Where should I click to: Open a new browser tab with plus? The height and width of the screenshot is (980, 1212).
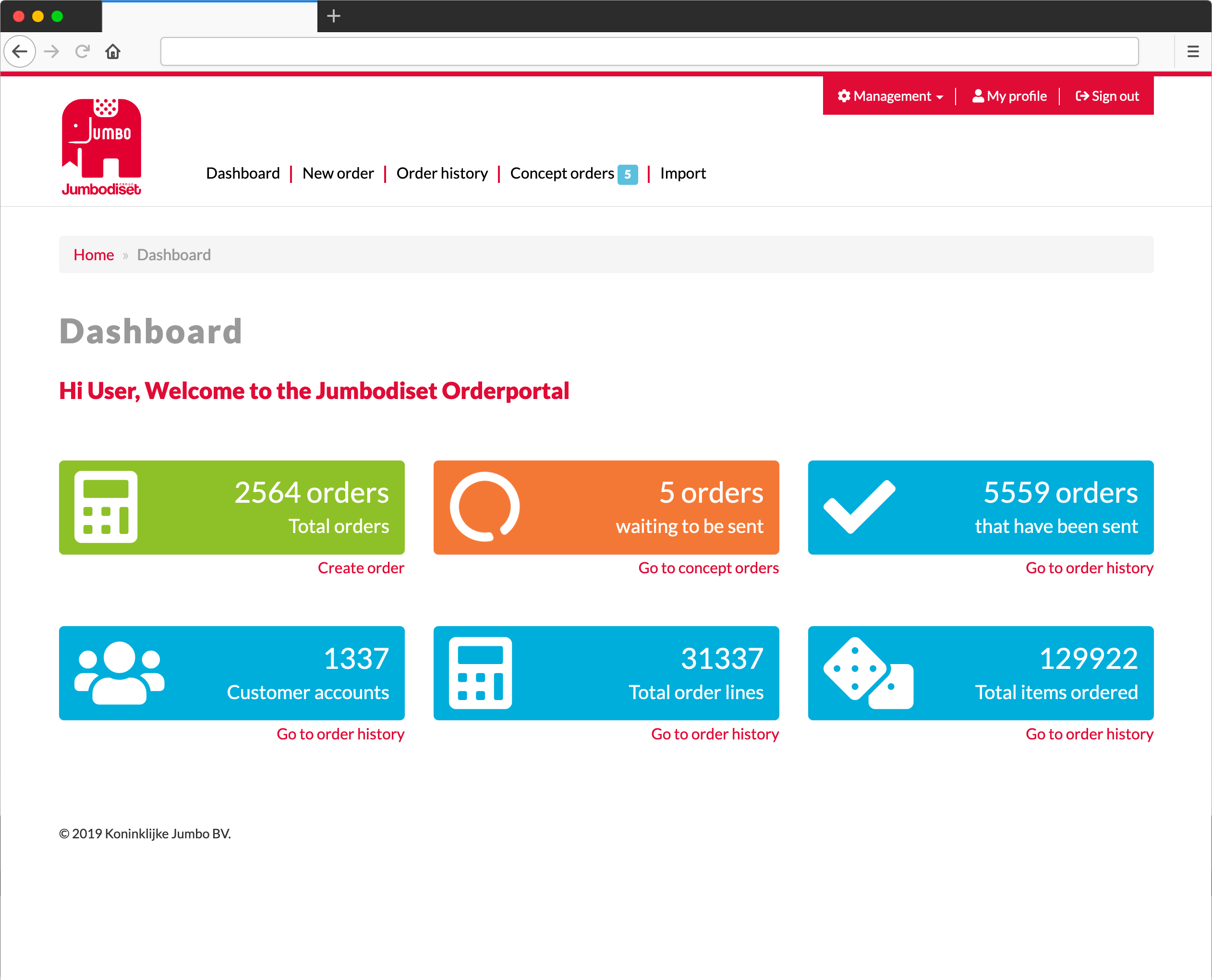pos(334,16)
